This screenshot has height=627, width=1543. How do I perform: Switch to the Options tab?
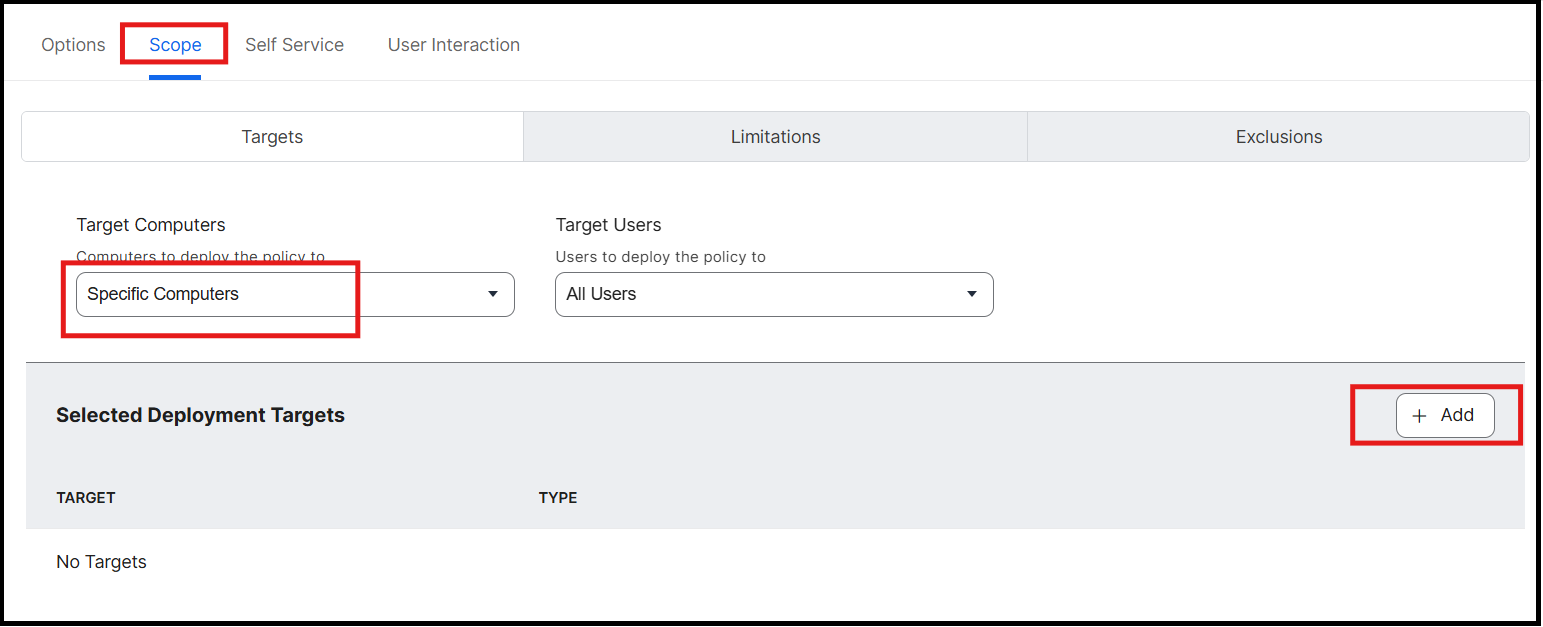pos(73,45)
